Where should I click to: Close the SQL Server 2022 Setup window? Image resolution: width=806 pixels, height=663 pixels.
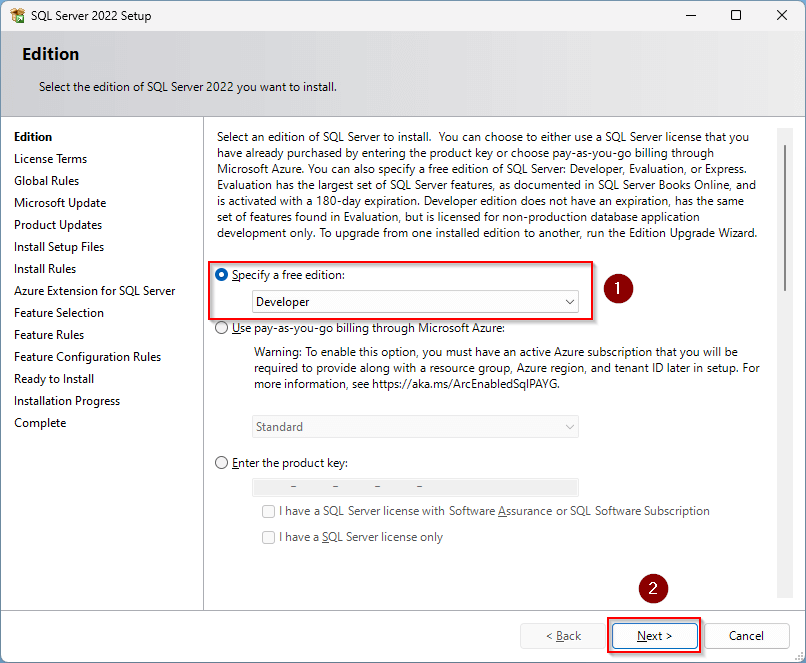(x=782, y=16)
